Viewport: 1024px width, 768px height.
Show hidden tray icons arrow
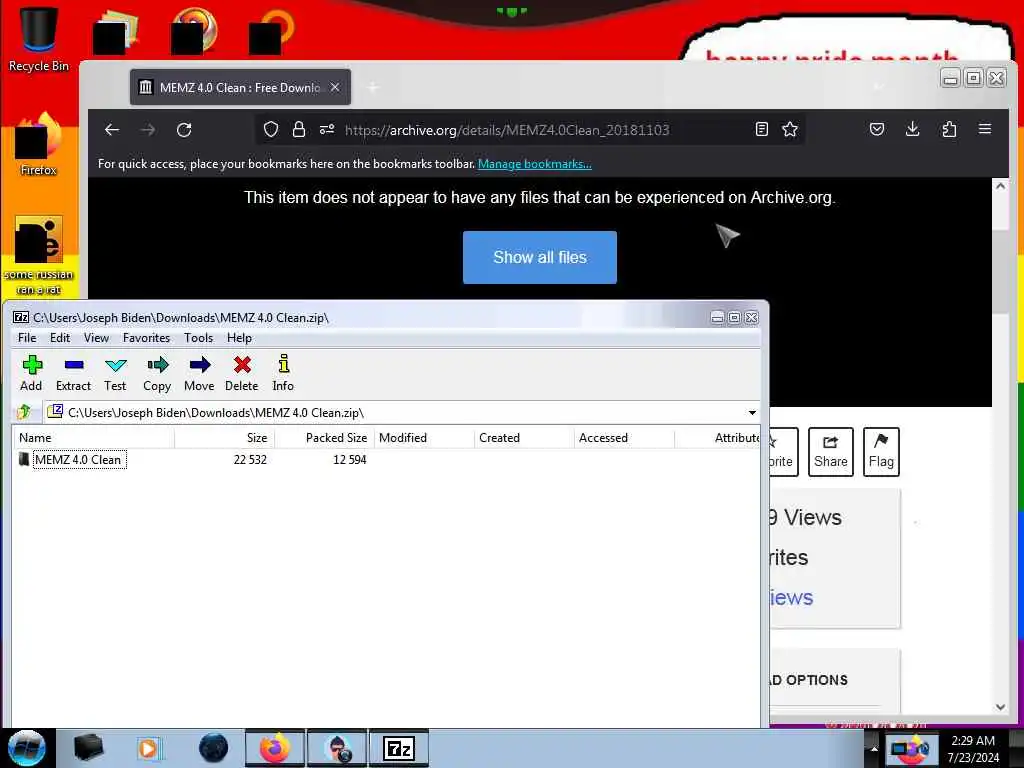coord(874,749)
